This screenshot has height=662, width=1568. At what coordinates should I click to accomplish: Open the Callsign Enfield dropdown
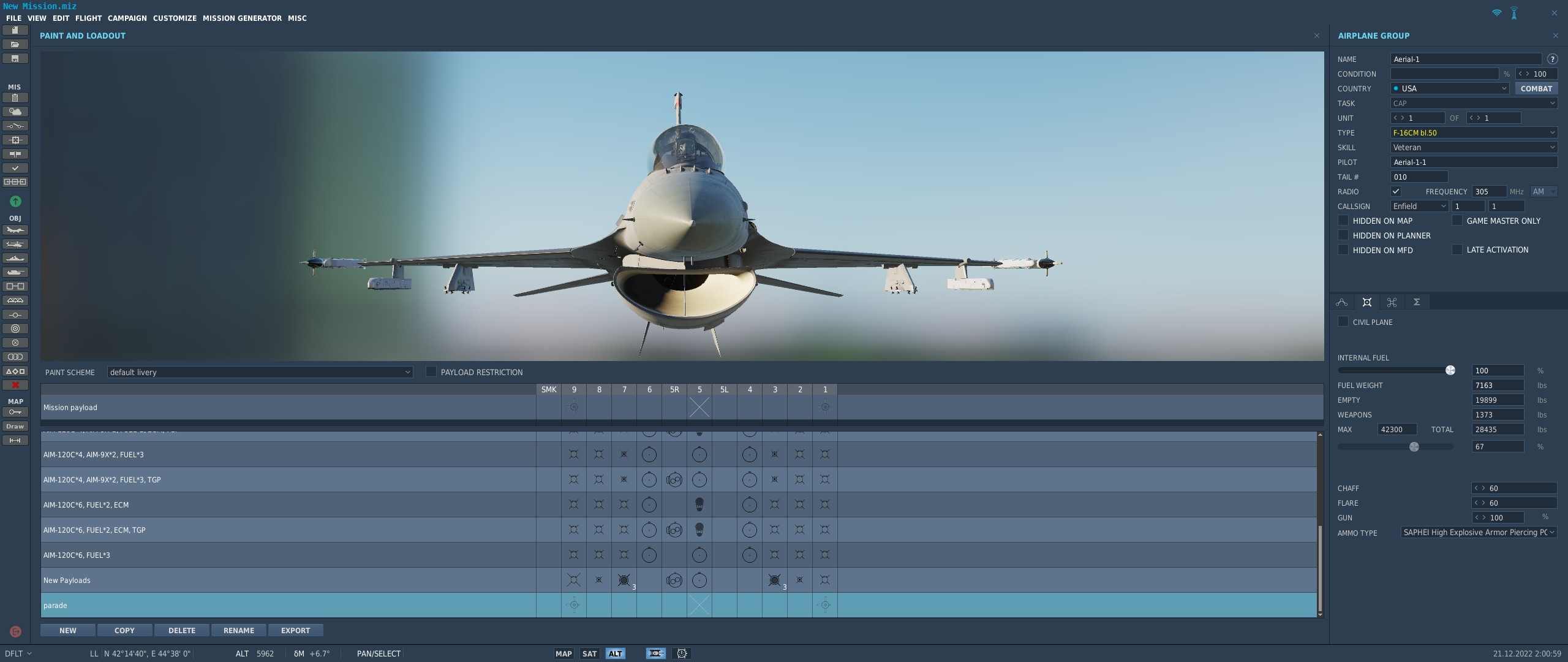pos(1419,206)
